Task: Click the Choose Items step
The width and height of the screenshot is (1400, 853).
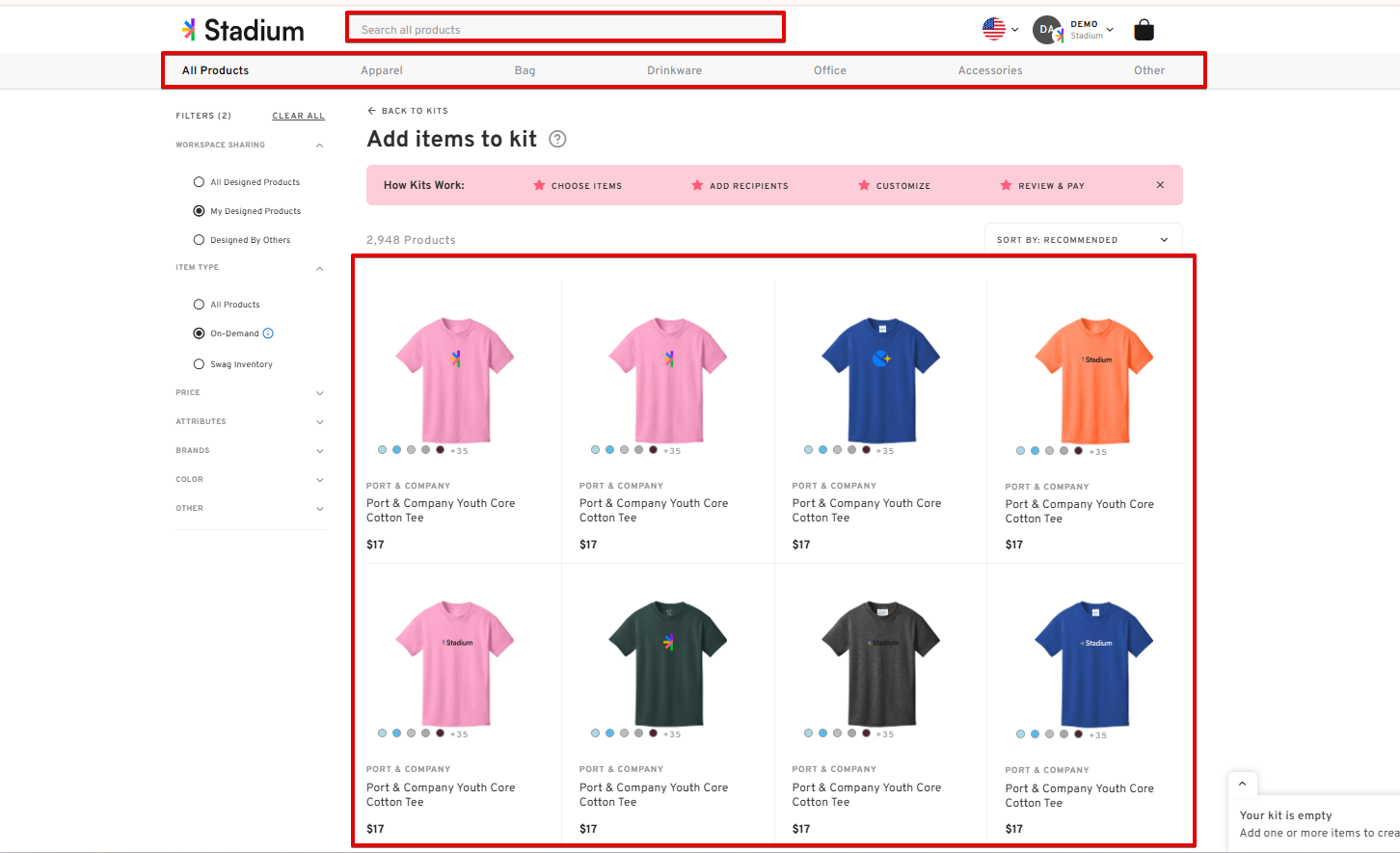Action: pyautogui.click(x=578, y=185)
